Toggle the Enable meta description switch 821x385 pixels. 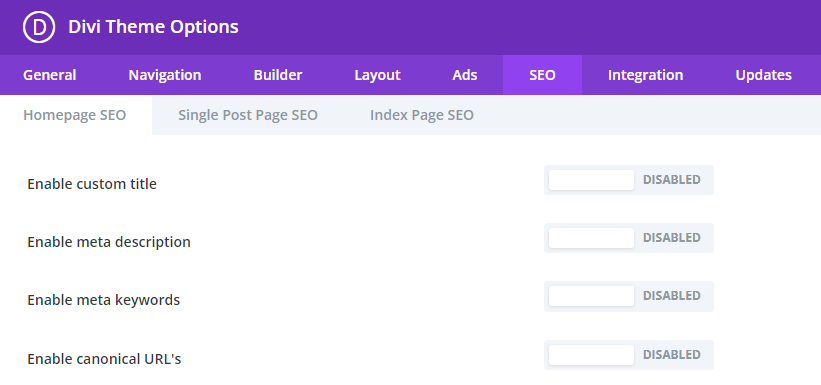(x=629, y=238)
